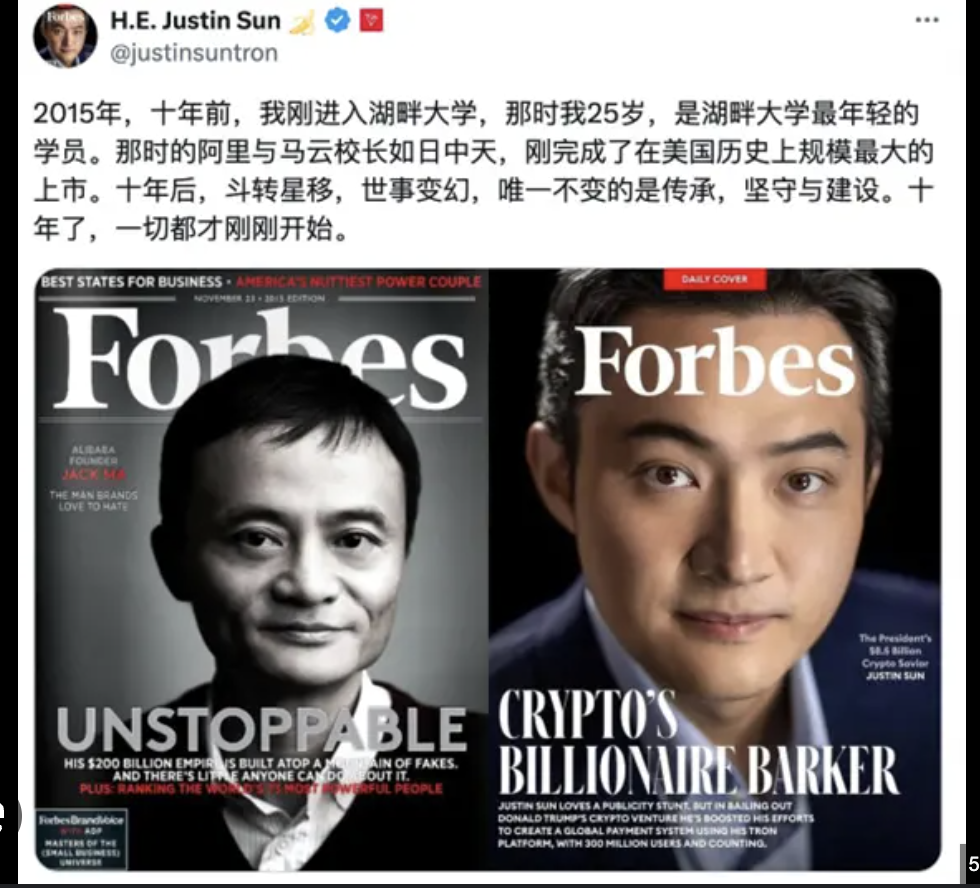Open the three-dot more options menu

tap(926, 20)
